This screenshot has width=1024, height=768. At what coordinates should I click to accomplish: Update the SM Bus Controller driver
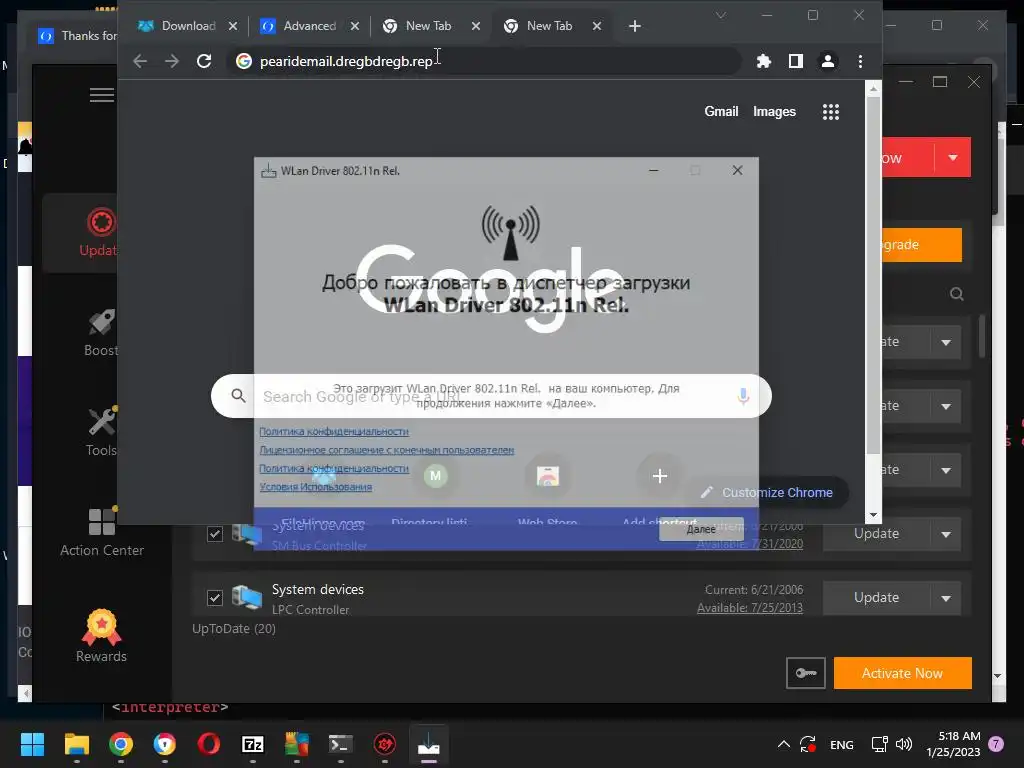pyautogui.click(x=876, y=534)
